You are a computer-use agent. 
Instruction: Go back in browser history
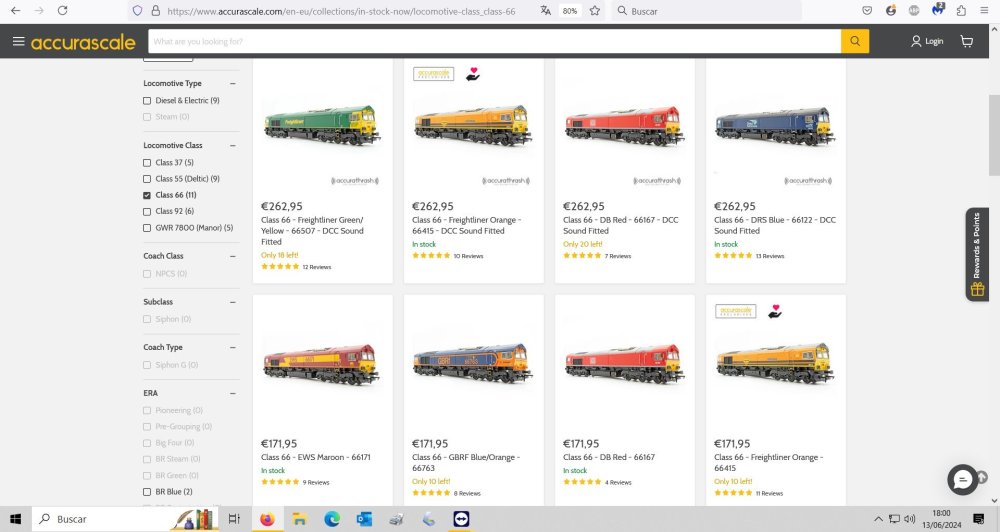[16, 11]
